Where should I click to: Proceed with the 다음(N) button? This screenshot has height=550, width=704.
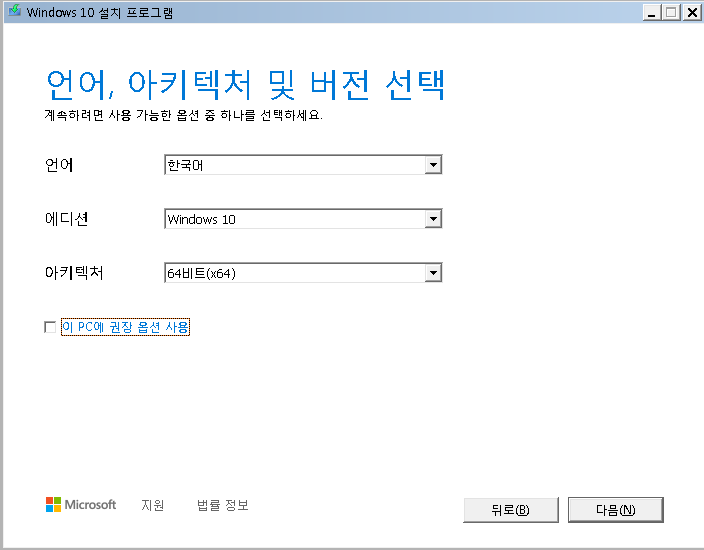(616, 510)
